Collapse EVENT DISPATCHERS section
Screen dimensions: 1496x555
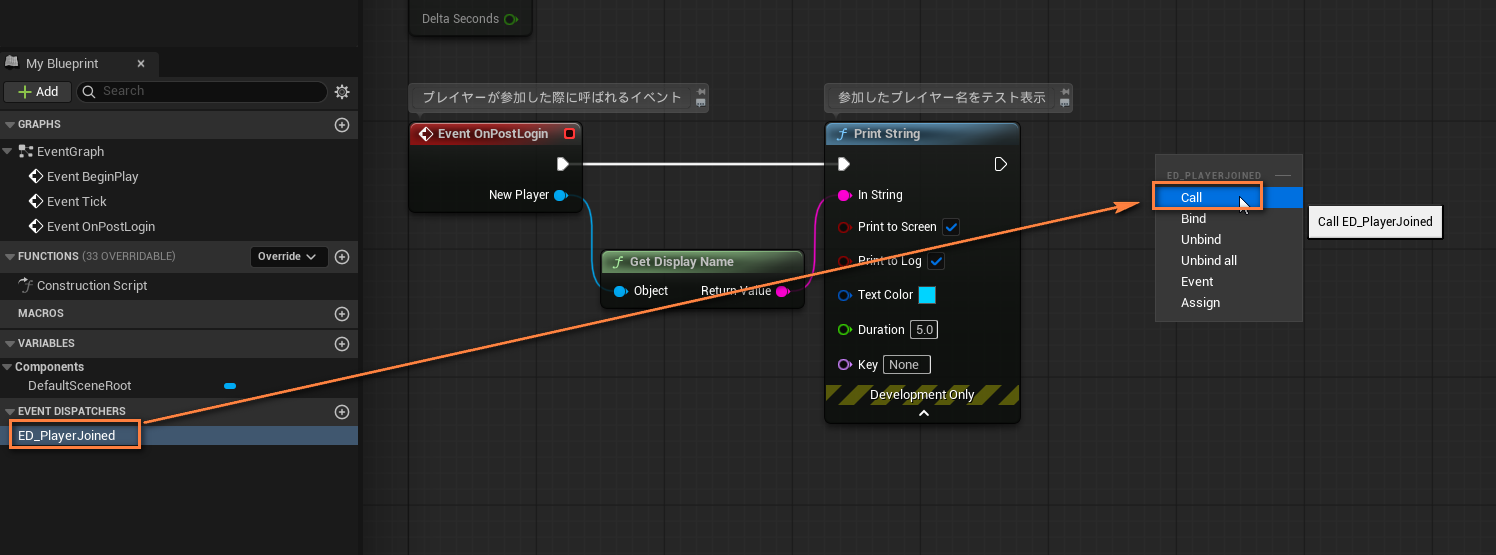10,411
